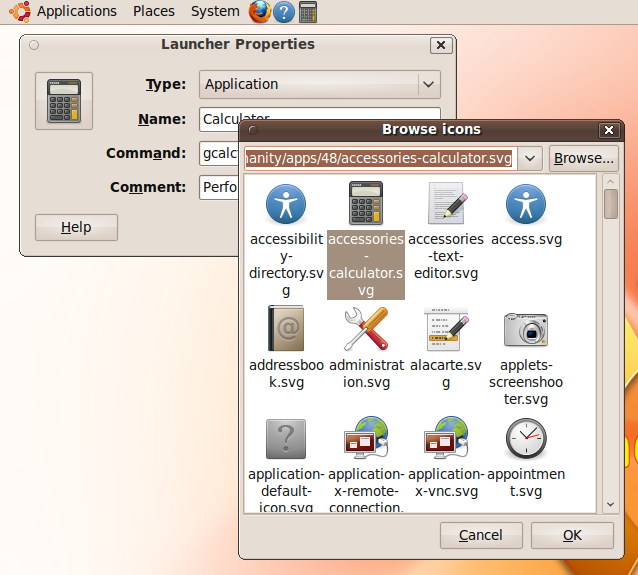Open the Applications menu
This screenshot has height=575, width=638.
tap(76, 11)
